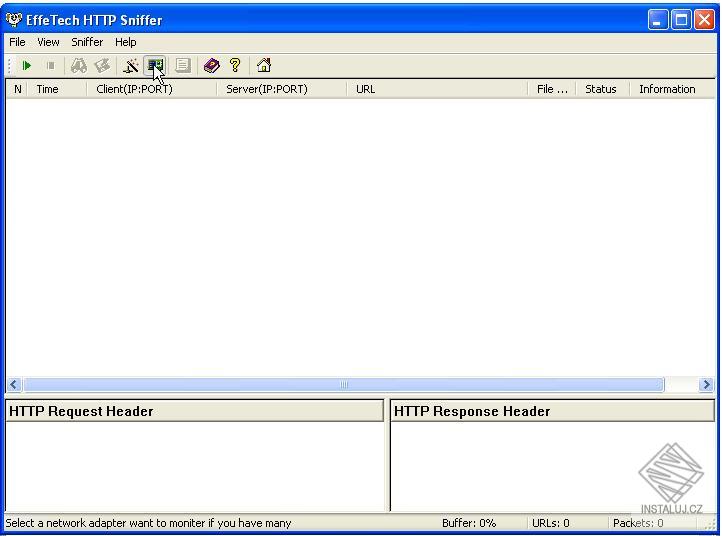This screenshot has width=722, height=536.
Task: Click the horizontal scrollbar left arrow
Action: point(14,385)
